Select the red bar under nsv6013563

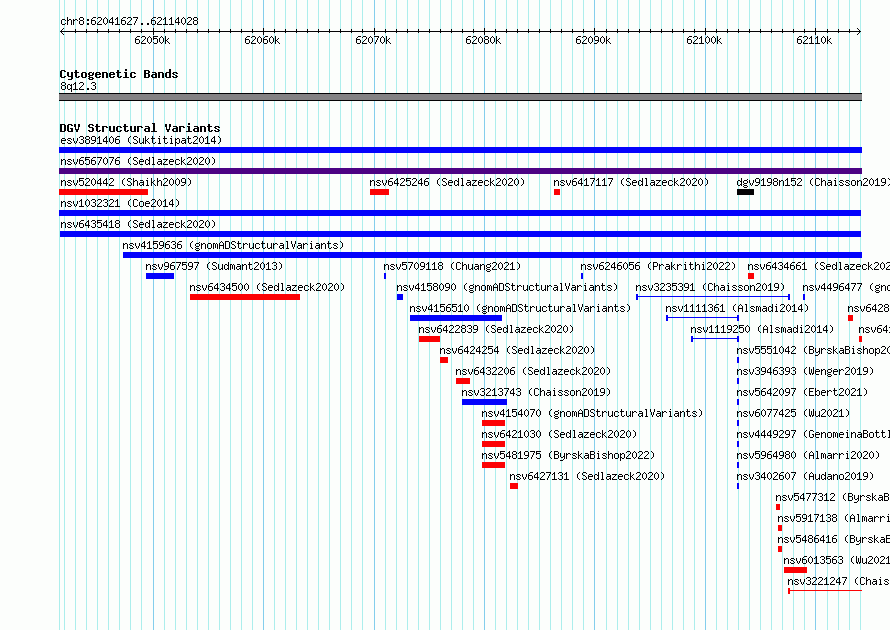tap(795, 570)
